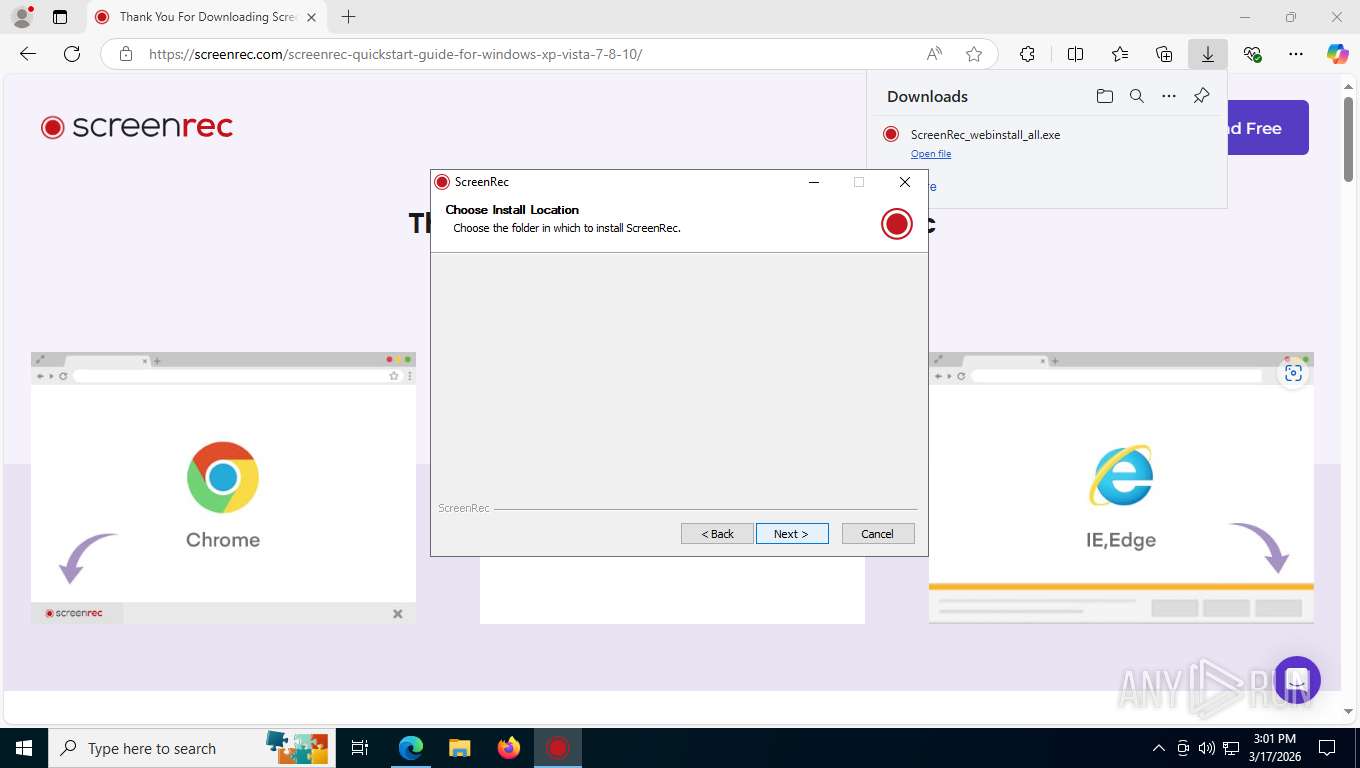Refresh the current page
Screen dimensions: 1360x768
(72, 54)
